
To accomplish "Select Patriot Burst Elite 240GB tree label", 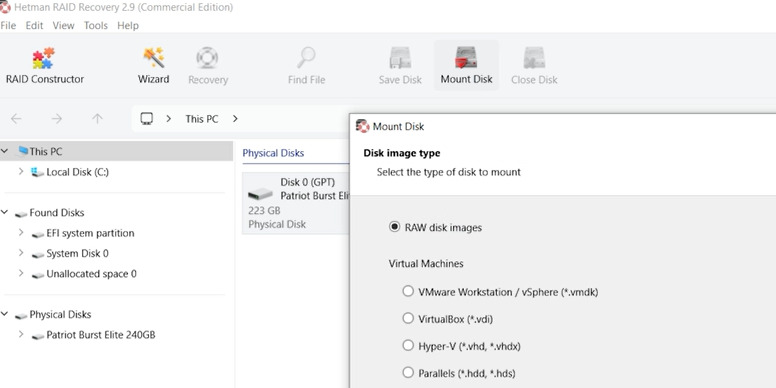I will [x=101, y=335].
